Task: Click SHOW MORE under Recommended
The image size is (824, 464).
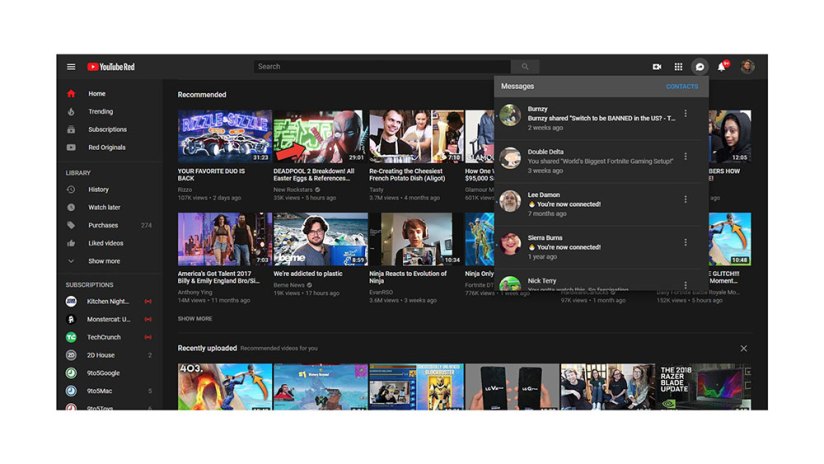Action: click(x=195, y=319)
